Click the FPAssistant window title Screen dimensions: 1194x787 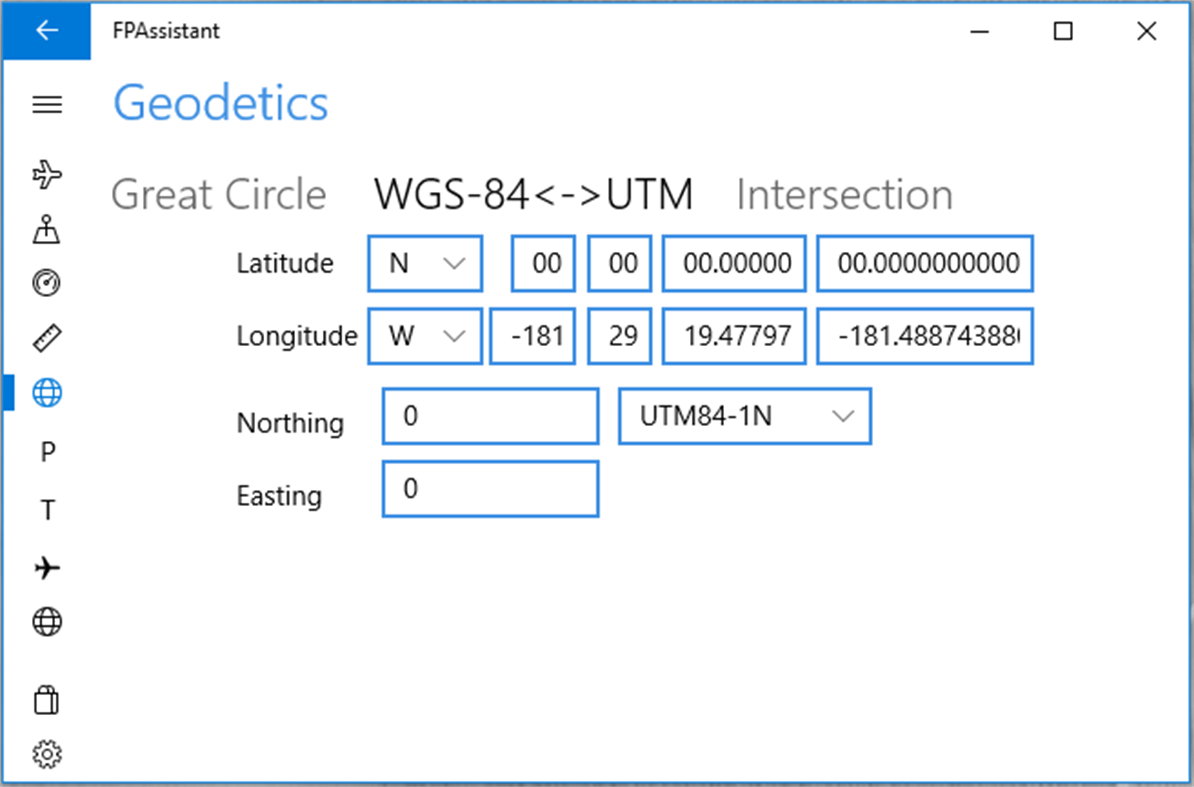tap(166, 30)
